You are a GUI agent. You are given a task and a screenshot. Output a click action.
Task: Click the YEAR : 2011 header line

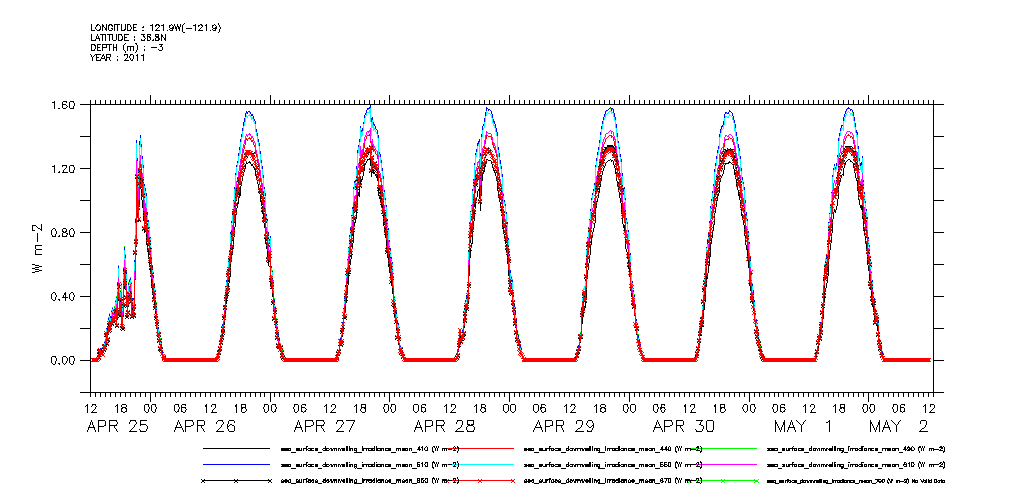pos(118,57)
